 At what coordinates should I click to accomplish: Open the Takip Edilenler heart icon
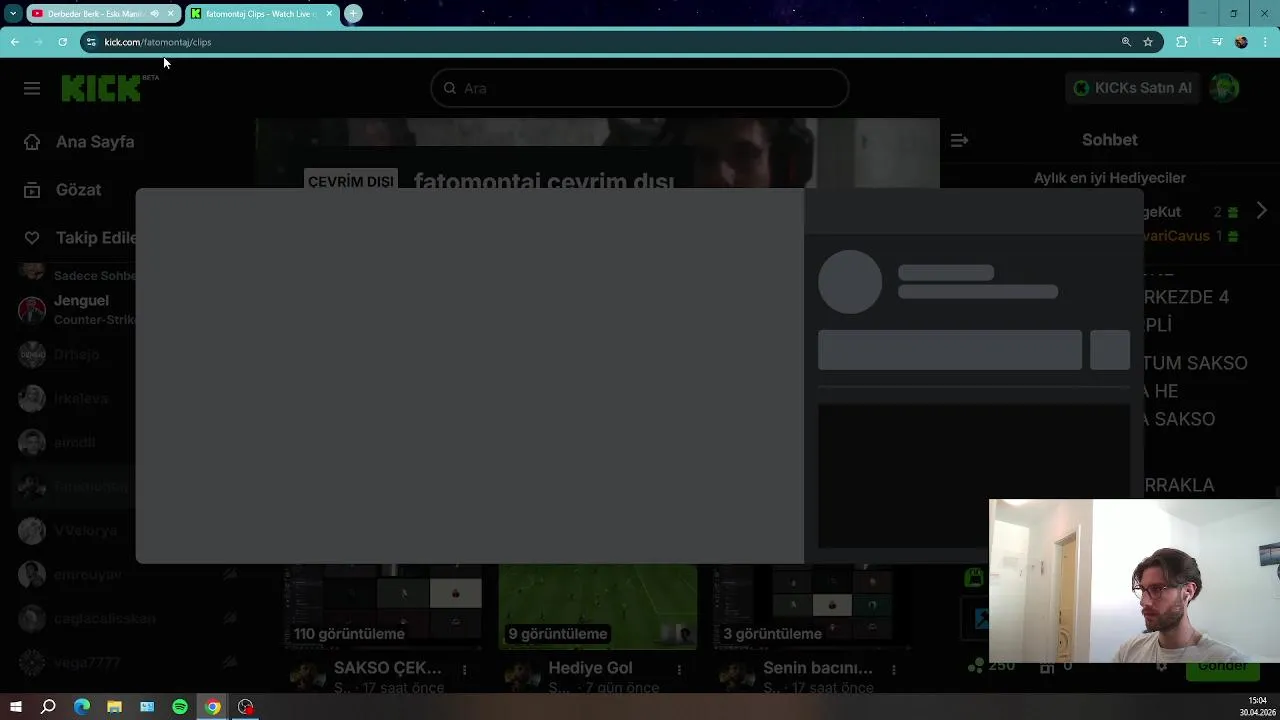point(32,238)
